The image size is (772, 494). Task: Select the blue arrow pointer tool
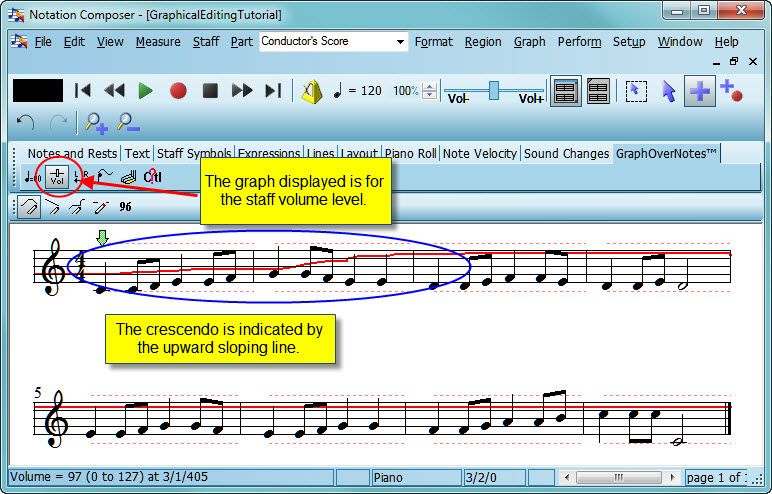click(668, 91)
